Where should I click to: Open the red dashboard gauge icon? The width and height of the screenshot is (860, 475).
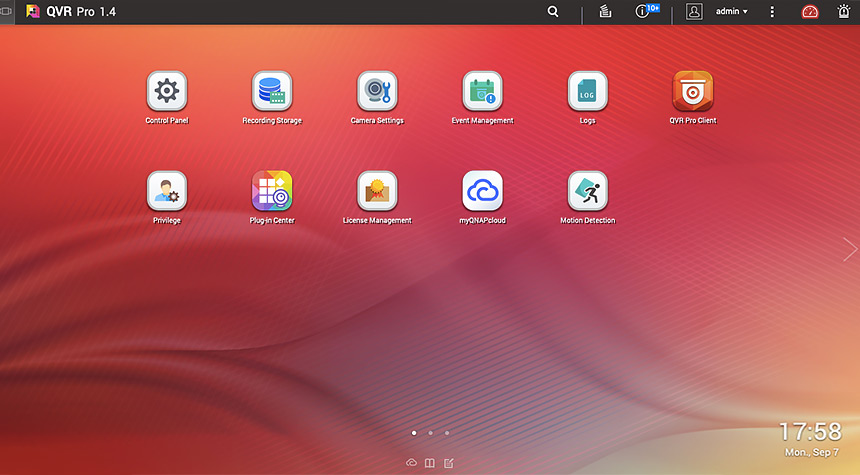coord(810,12)
